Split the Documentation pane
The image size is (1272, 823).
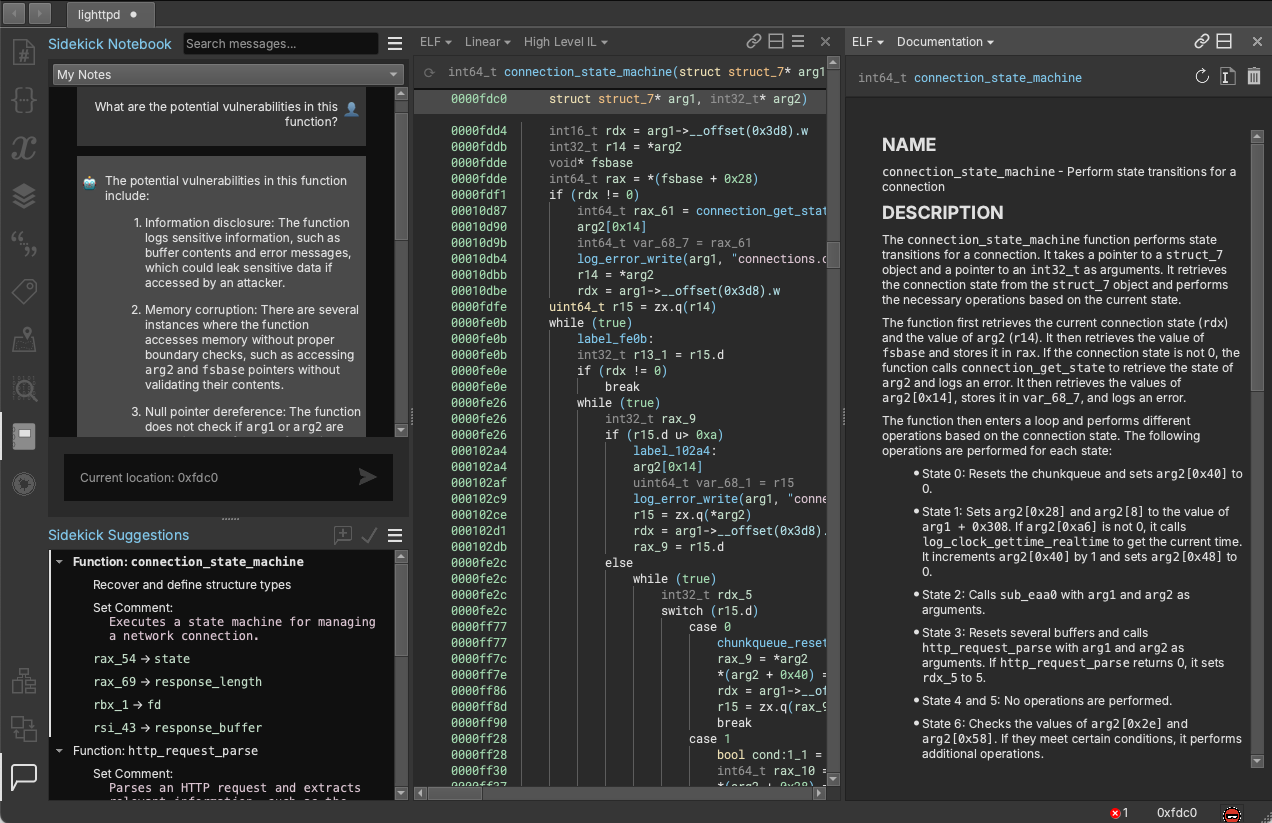[x=1224, y=42]
